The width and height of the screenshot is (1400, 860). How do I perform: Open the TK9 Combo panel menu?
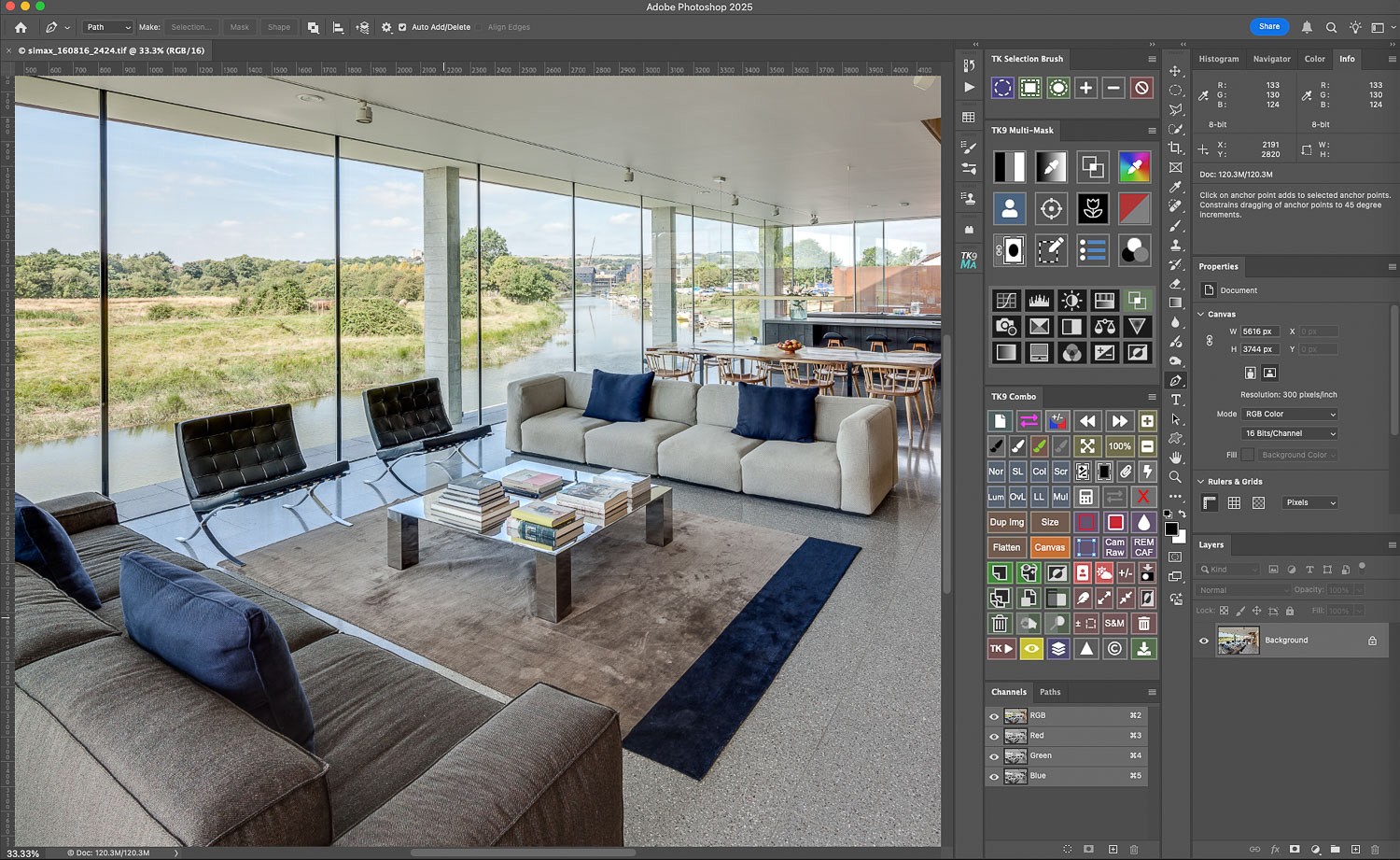[1152, 397]
